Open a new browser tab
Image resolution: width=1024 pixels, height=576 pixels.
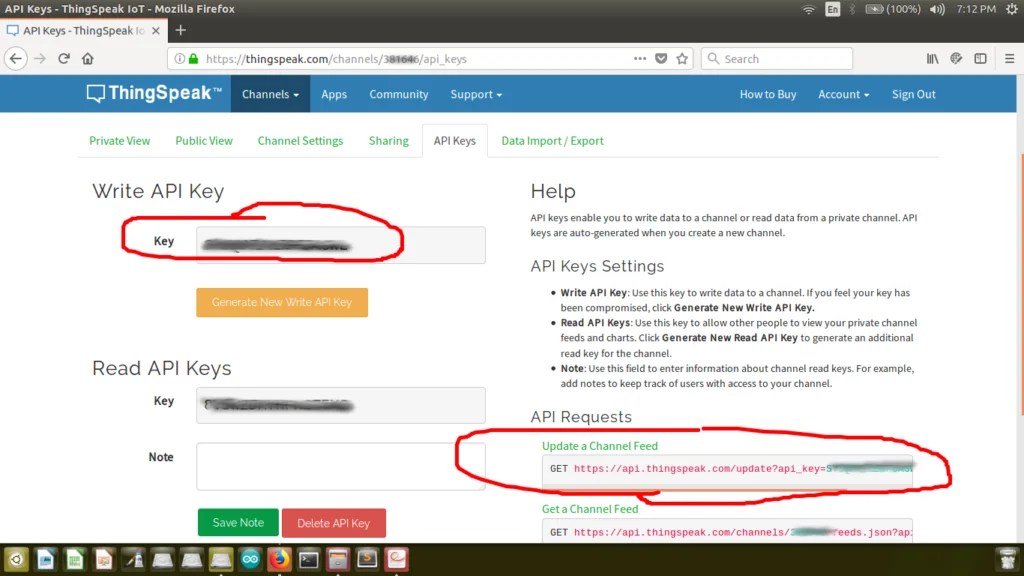coord(181,31)
